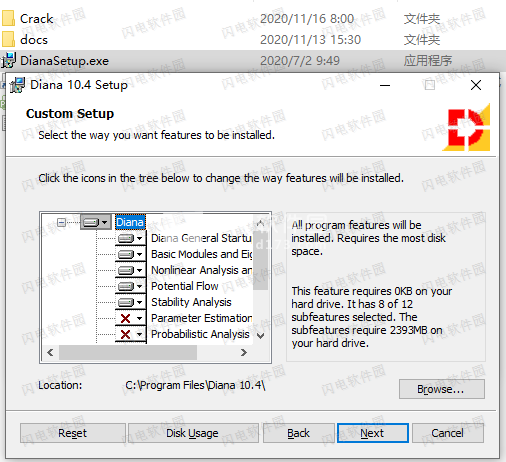Click the Reset button
Viewport: 506px width, 462px height.
coord(73,433)
